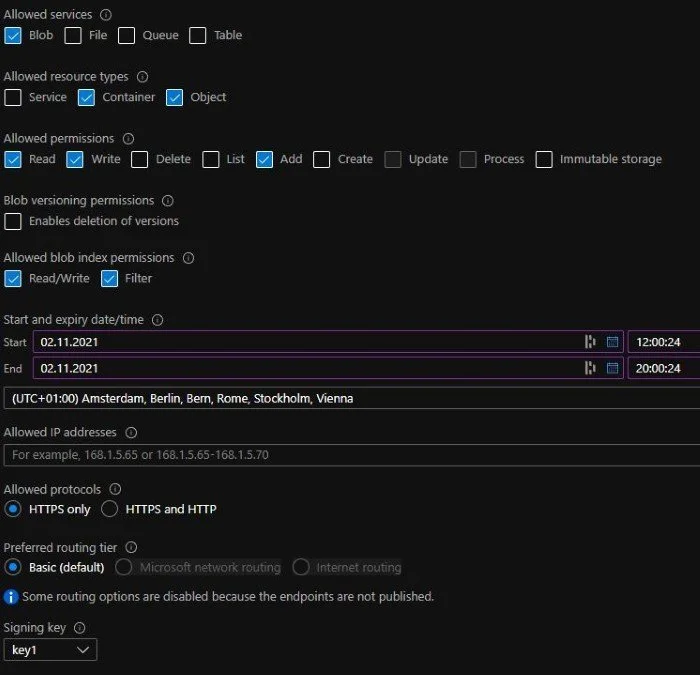This screenshot has height=675, width=700.
Task: Check the Service resource type box
Action: [x=13, y=98]
